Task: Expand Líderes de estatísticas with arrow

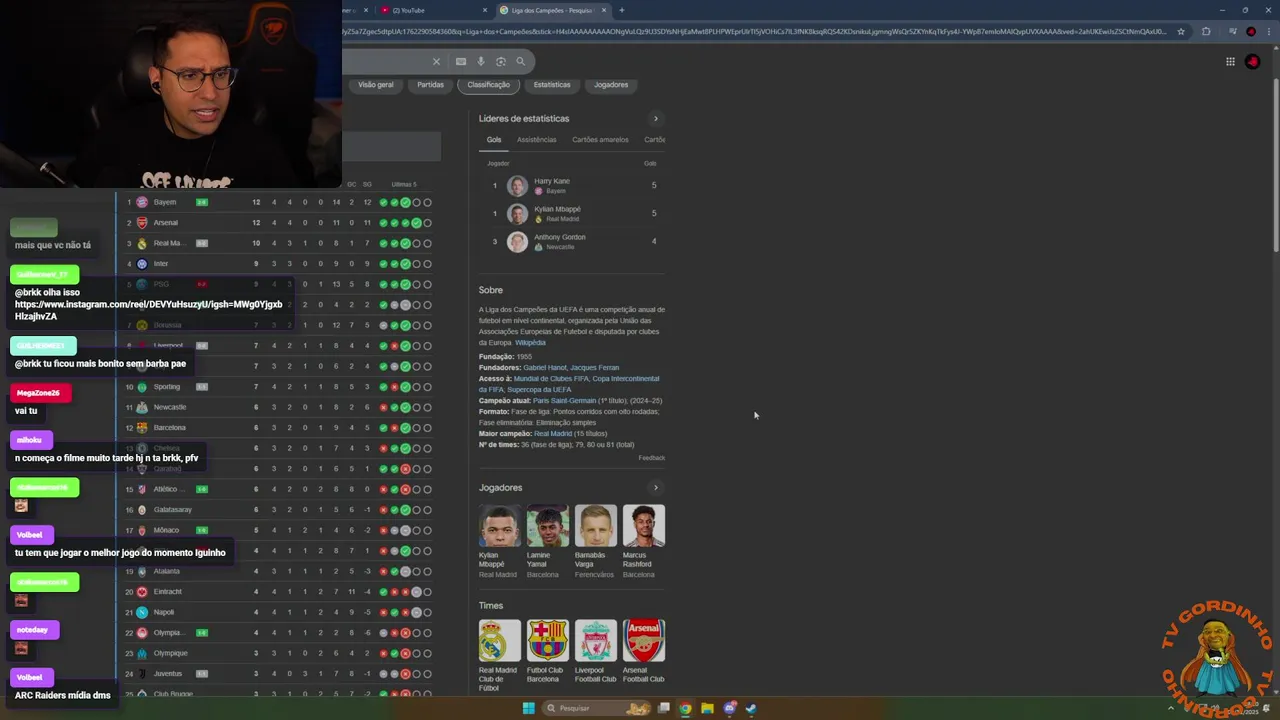Action: [656, 118]
